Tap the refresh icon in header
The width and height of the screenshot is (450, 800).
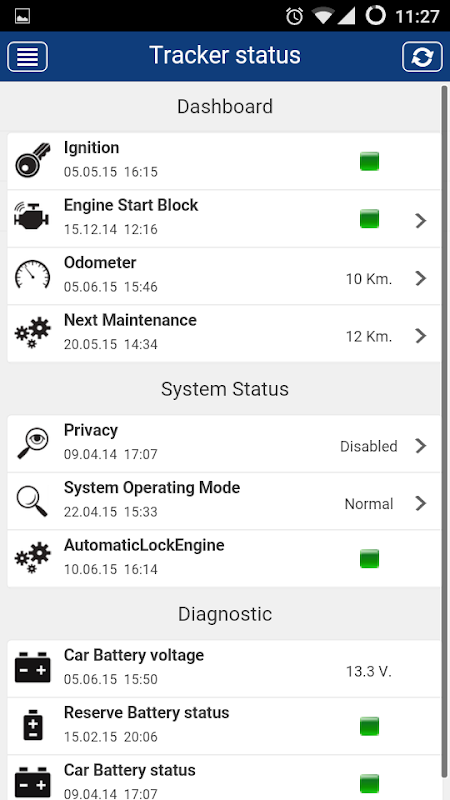422,57
